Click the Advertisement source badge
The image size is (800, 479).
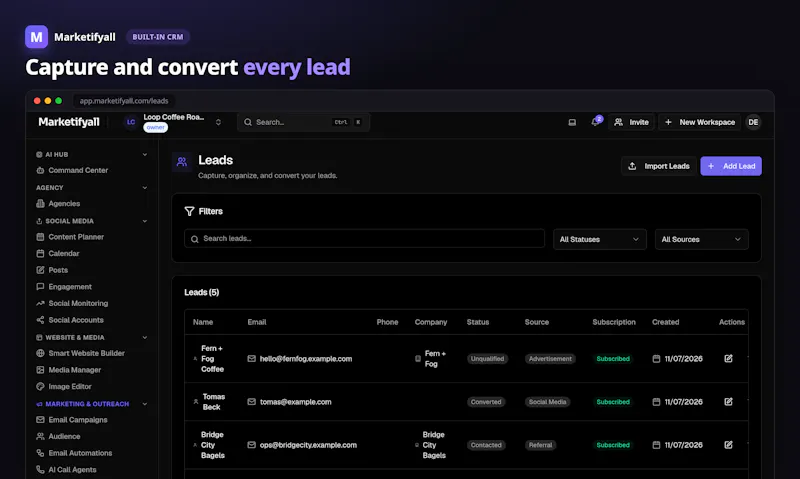coord(550,359)
